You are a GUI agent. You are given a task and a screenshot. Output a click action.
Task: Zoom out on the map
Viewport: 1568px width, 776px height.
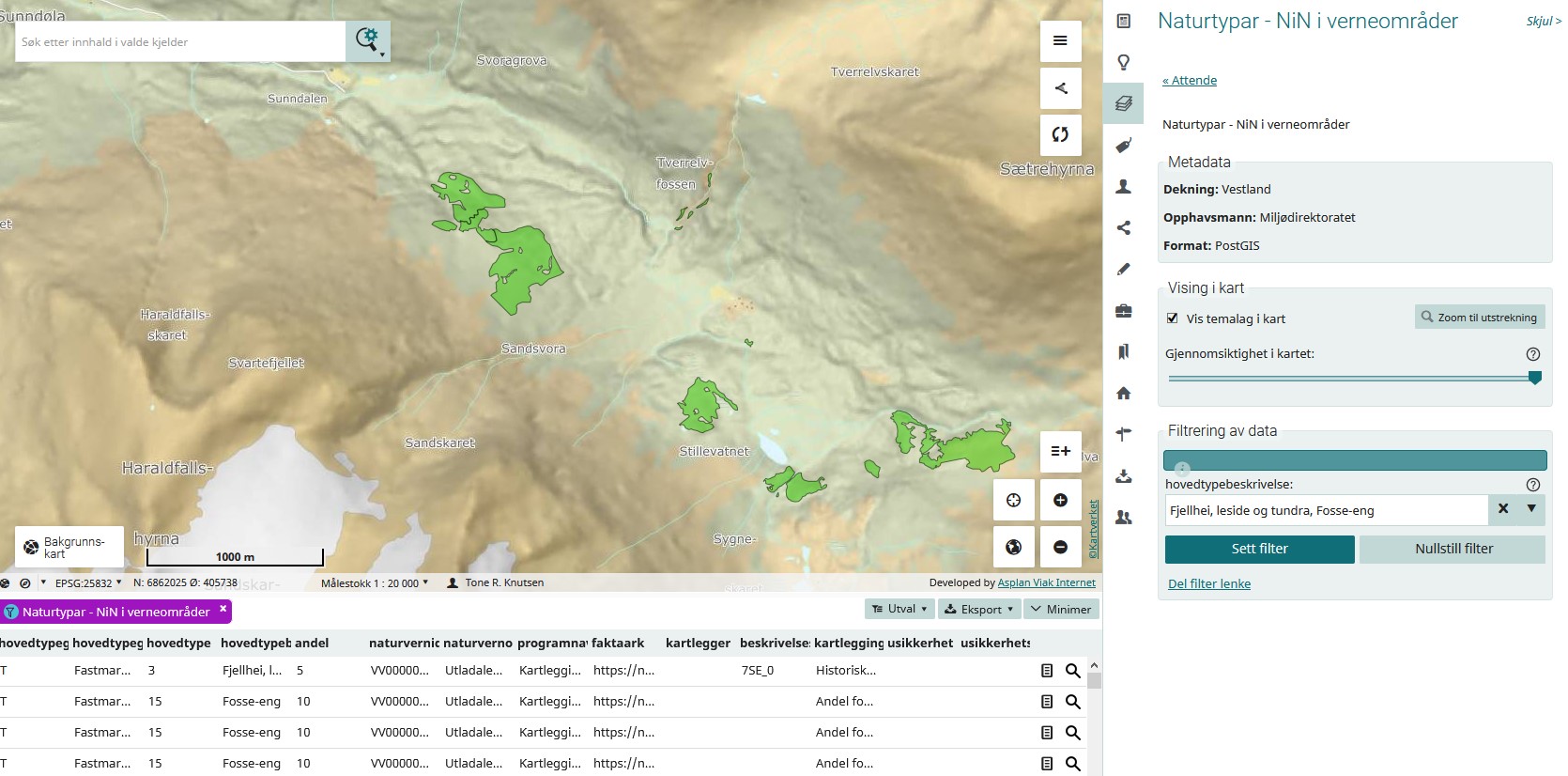1060,547
